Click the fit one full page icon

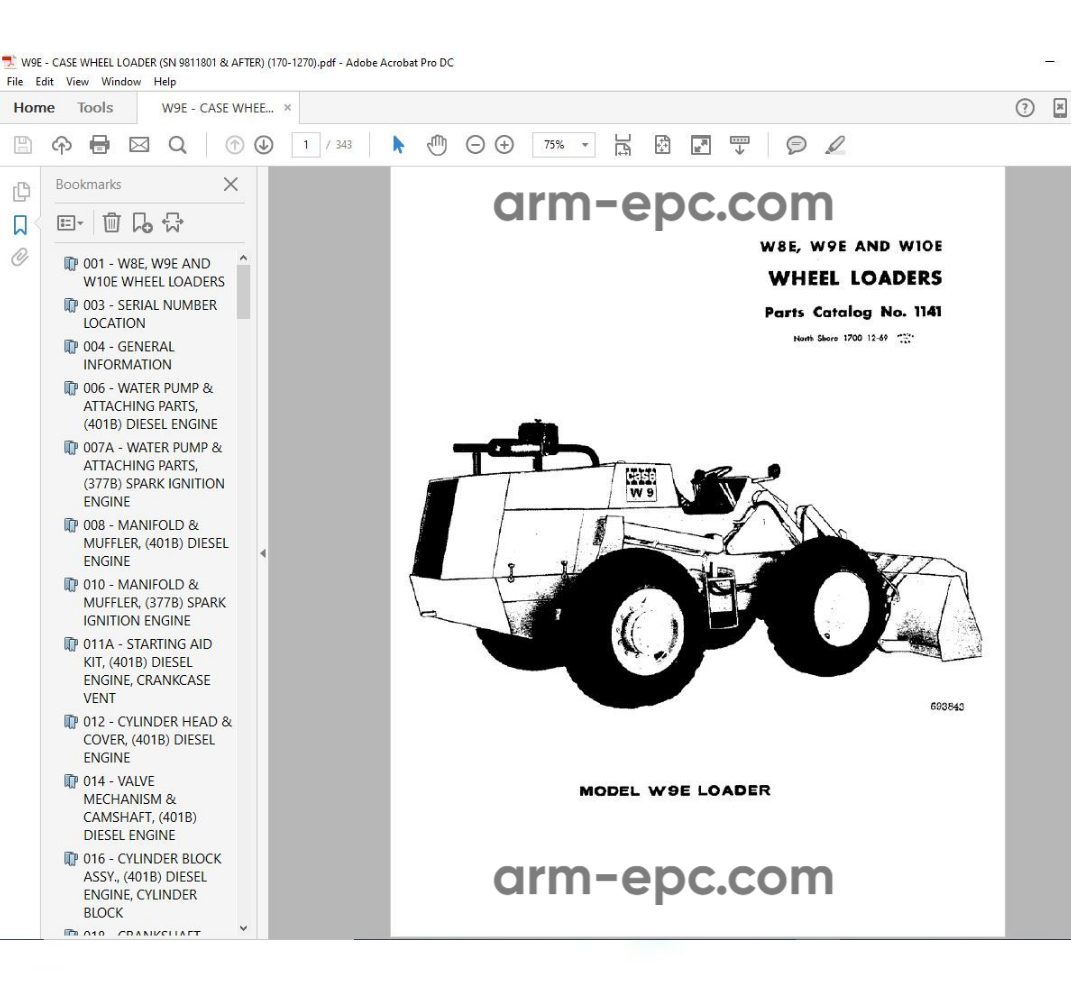(x=662, y=145)
